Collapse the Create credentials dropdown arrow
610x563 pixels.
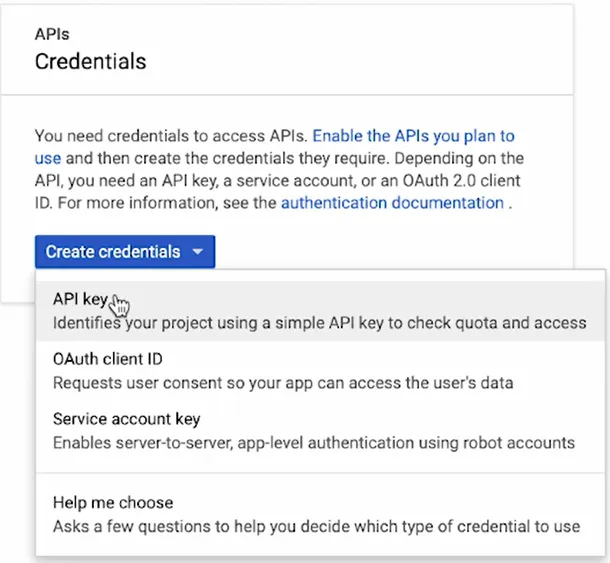click(x=197, y=252)
